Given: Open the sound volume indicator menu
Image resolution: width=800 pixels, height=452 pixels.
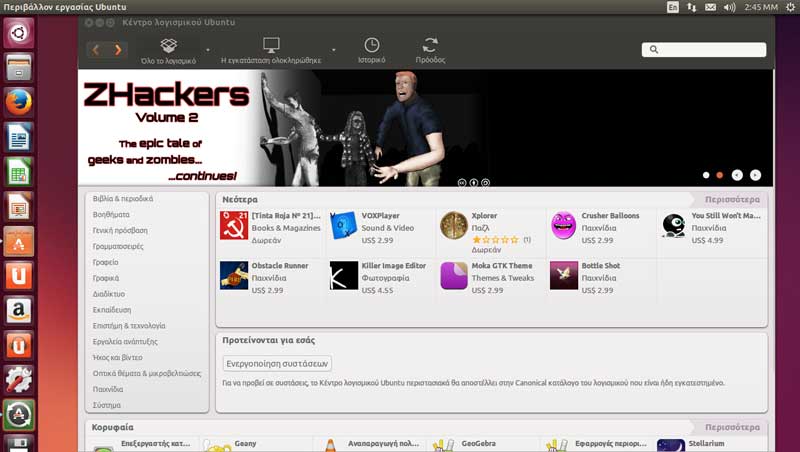Looking at the screenshot, I should 730,7.
